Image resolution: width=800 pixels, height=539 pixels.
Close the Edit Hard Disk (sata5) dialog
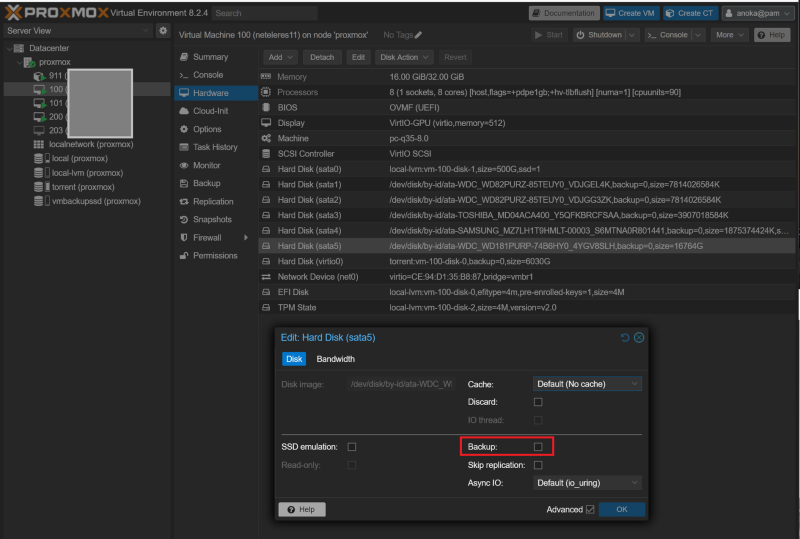(639, 337)
